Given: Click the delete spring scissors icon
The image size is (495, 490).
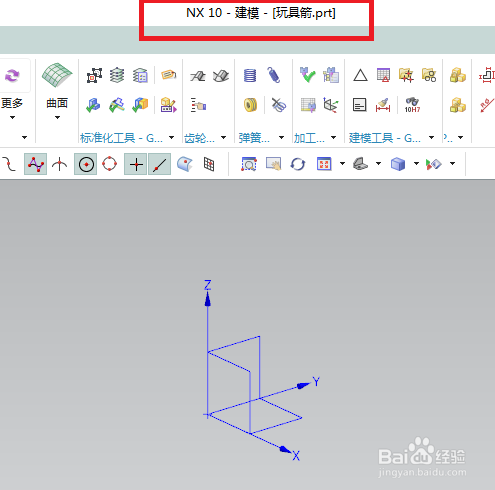Looking at the screenshot, I should 278,105.
